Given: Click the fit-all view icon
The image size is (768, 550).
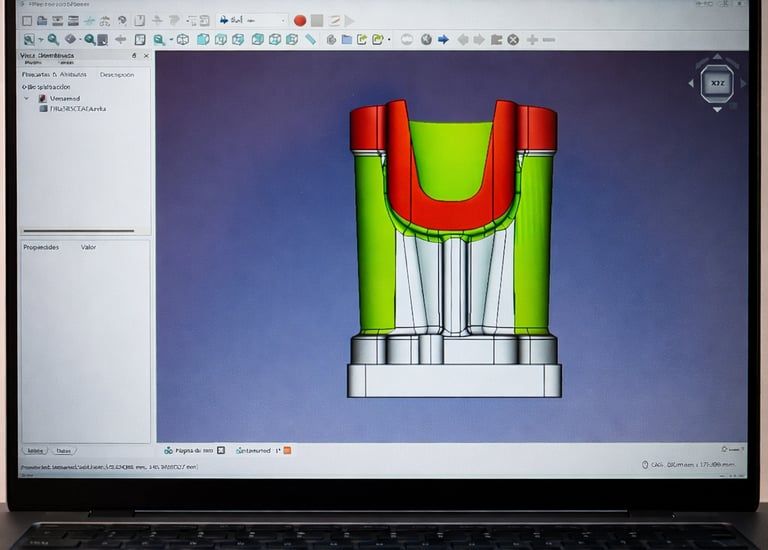Looking at the screenshot, I should pos(28,40).
